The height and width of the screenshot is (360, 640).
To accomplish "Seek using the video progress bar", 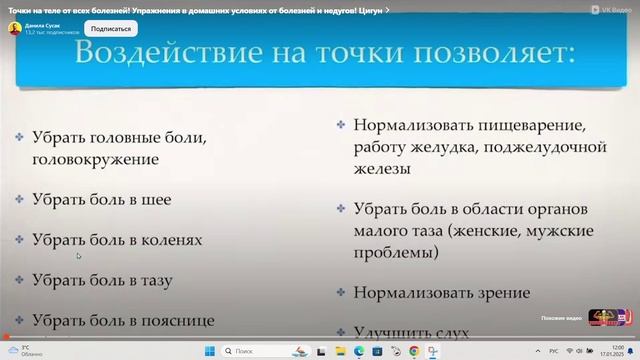I will pyautogui.click(x=320, y=337).
